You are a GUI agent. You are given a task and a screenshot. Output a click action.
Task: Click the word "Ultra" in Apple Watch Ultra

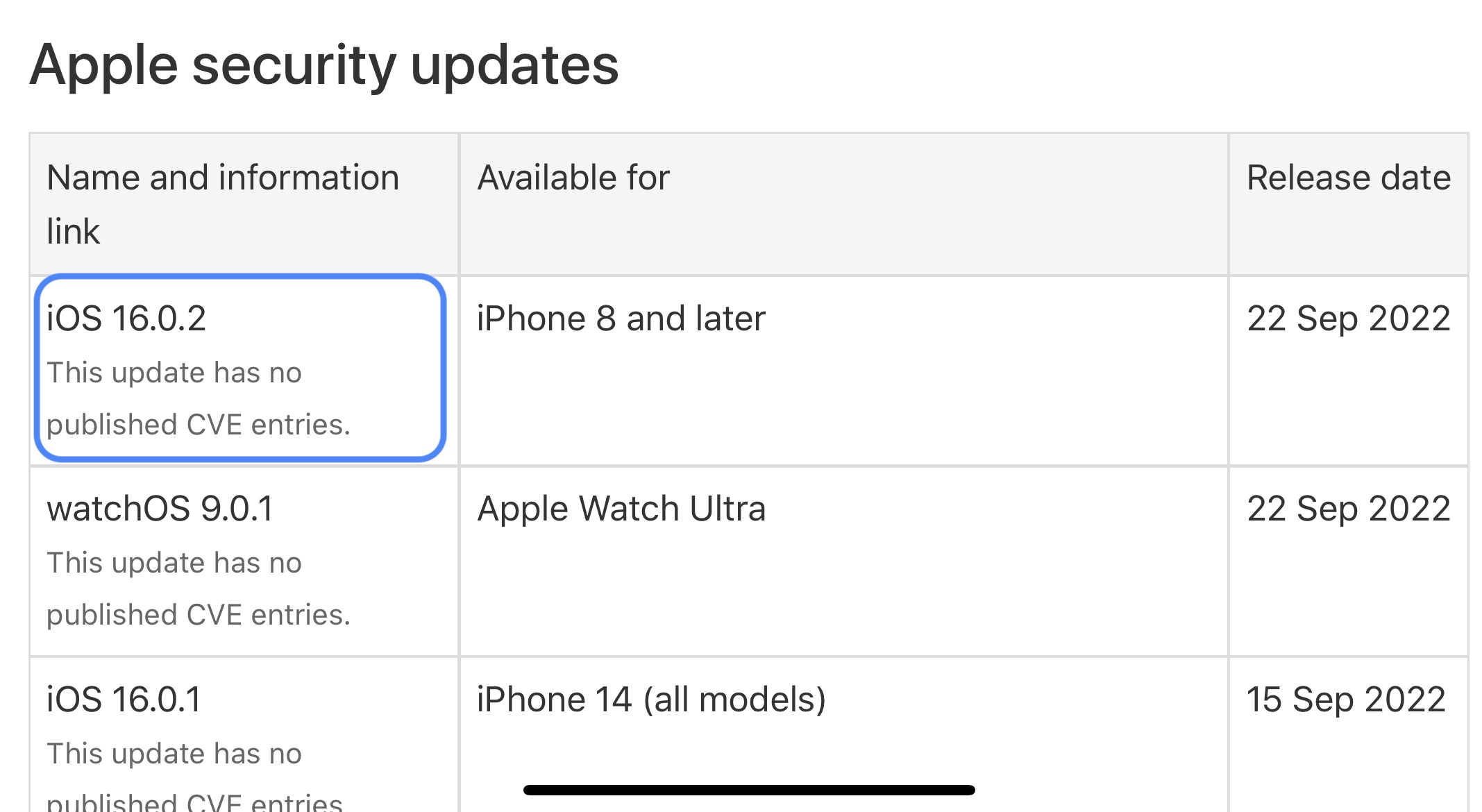click(x=727, y=509)
